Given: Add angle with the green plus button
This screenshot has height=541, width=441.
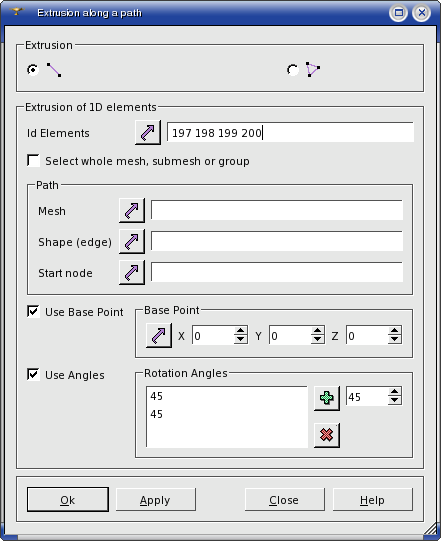Looking at the screenshot, I should coord(327,398).
